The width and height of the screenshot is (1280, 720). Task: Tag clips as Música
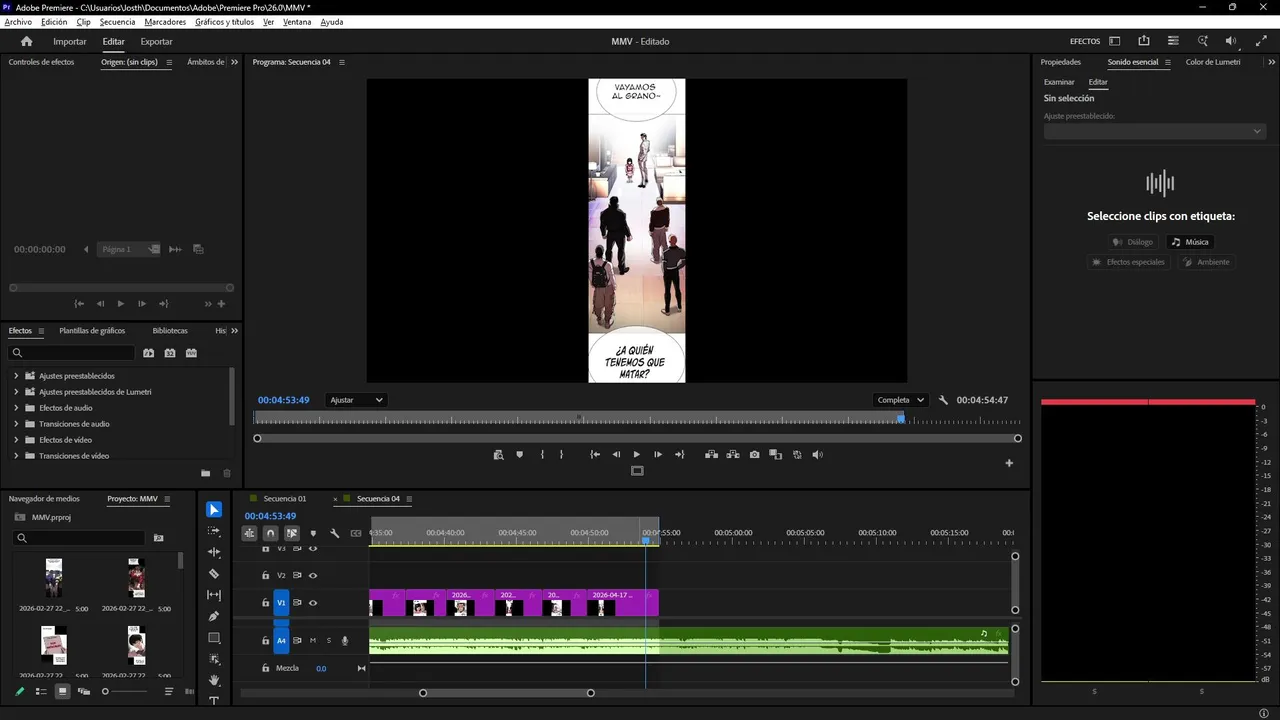1190,242
